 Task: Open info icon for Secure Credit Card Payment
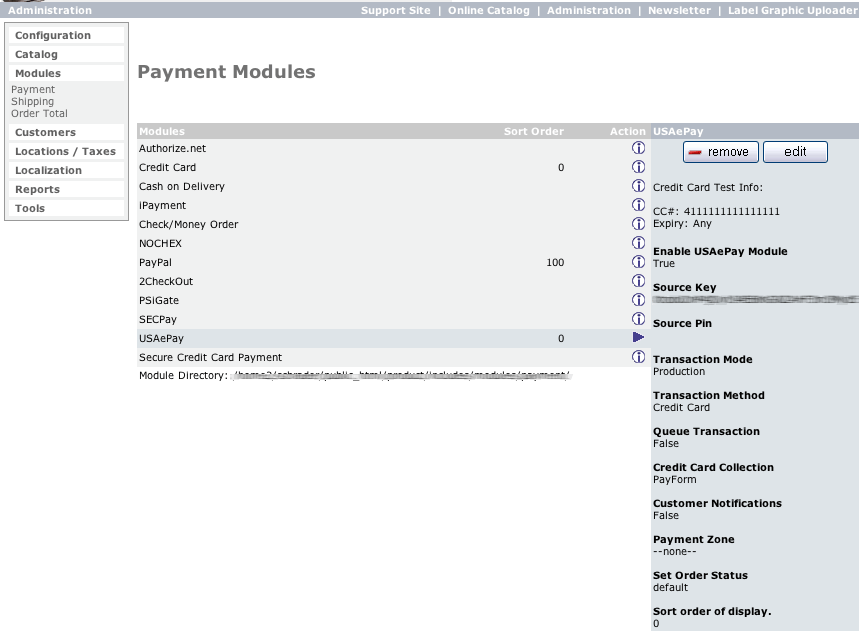(638, 357)
